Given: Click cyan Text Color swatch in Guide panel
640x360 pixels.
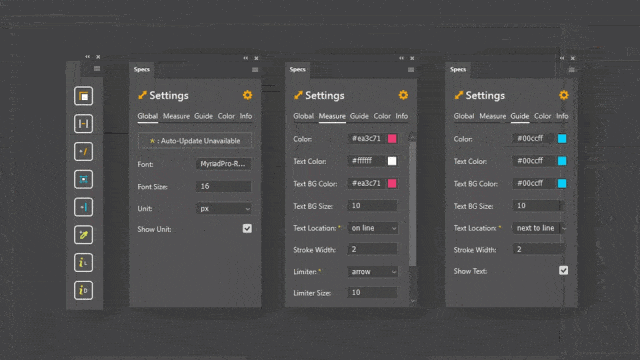Looking at the screenshot, I should (x=562, y=161).
